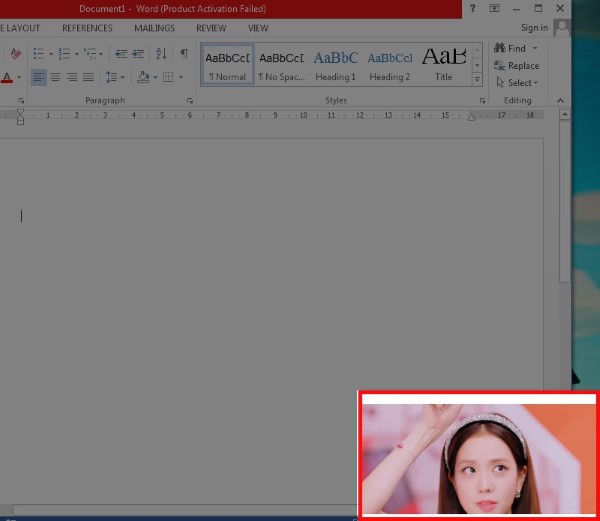Apply shading with the paint bucket icon

[143, 77]
